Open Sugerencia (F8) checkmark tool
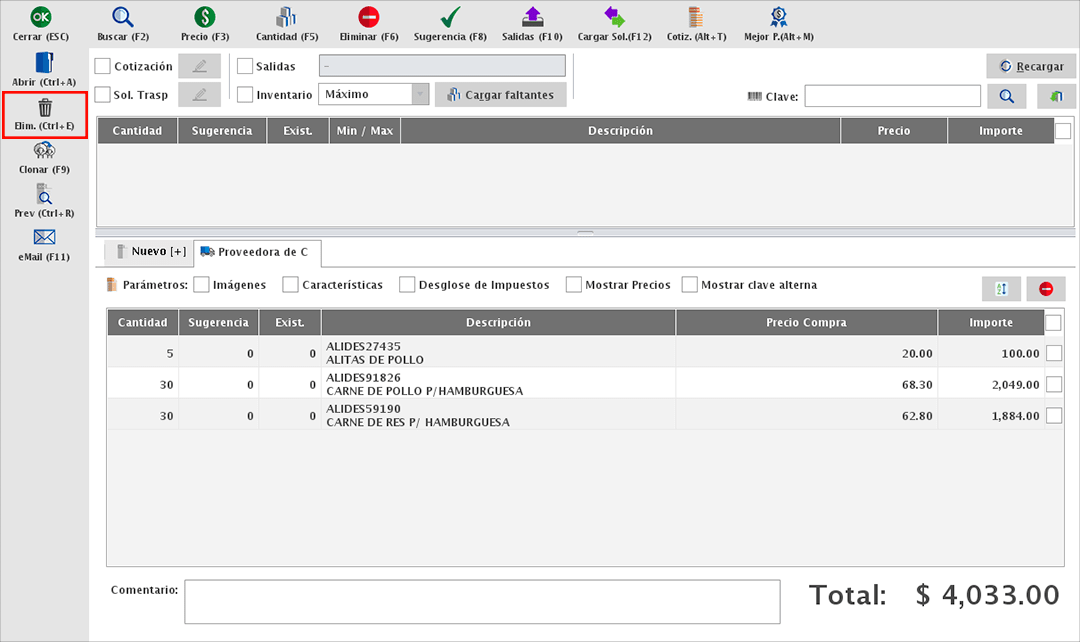 coord(450,17)
